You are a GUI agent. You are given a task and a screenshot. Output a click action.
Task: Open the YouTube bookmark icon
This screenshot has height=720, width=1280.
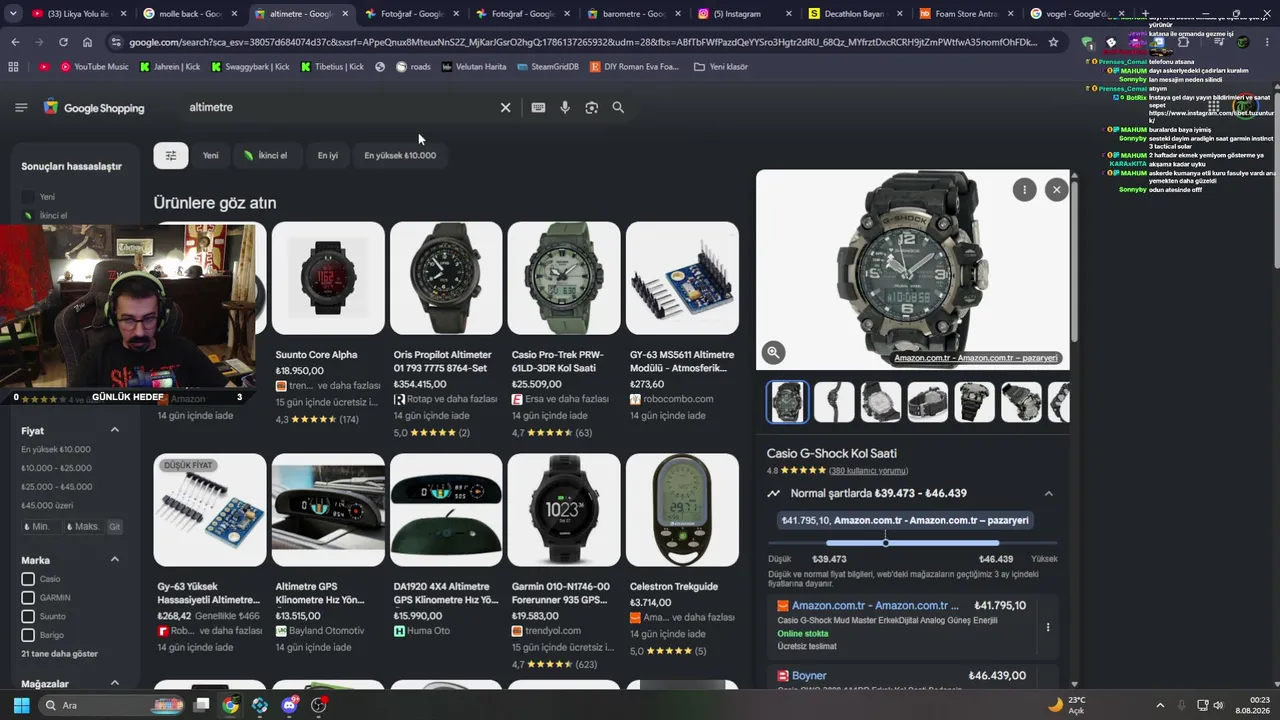pos(44,67)
